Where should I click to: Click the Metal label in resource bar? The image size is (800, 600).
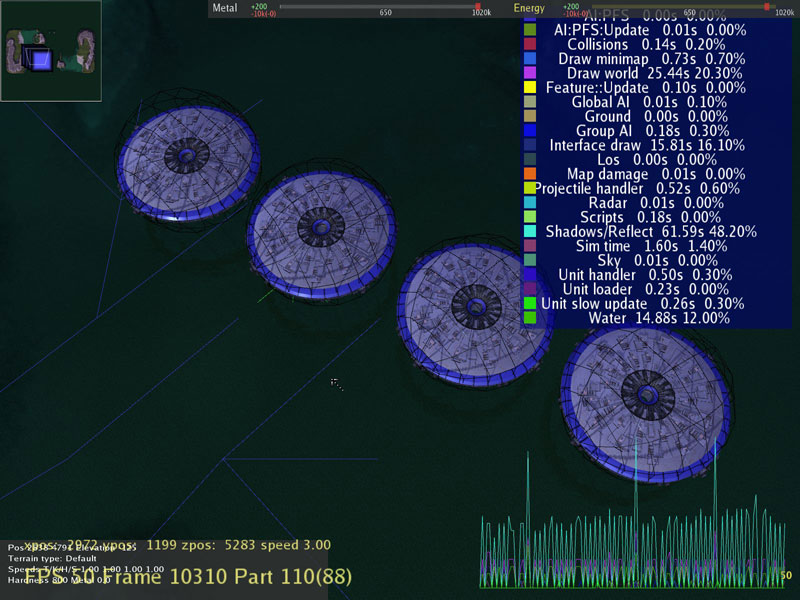tap(224, 8)
